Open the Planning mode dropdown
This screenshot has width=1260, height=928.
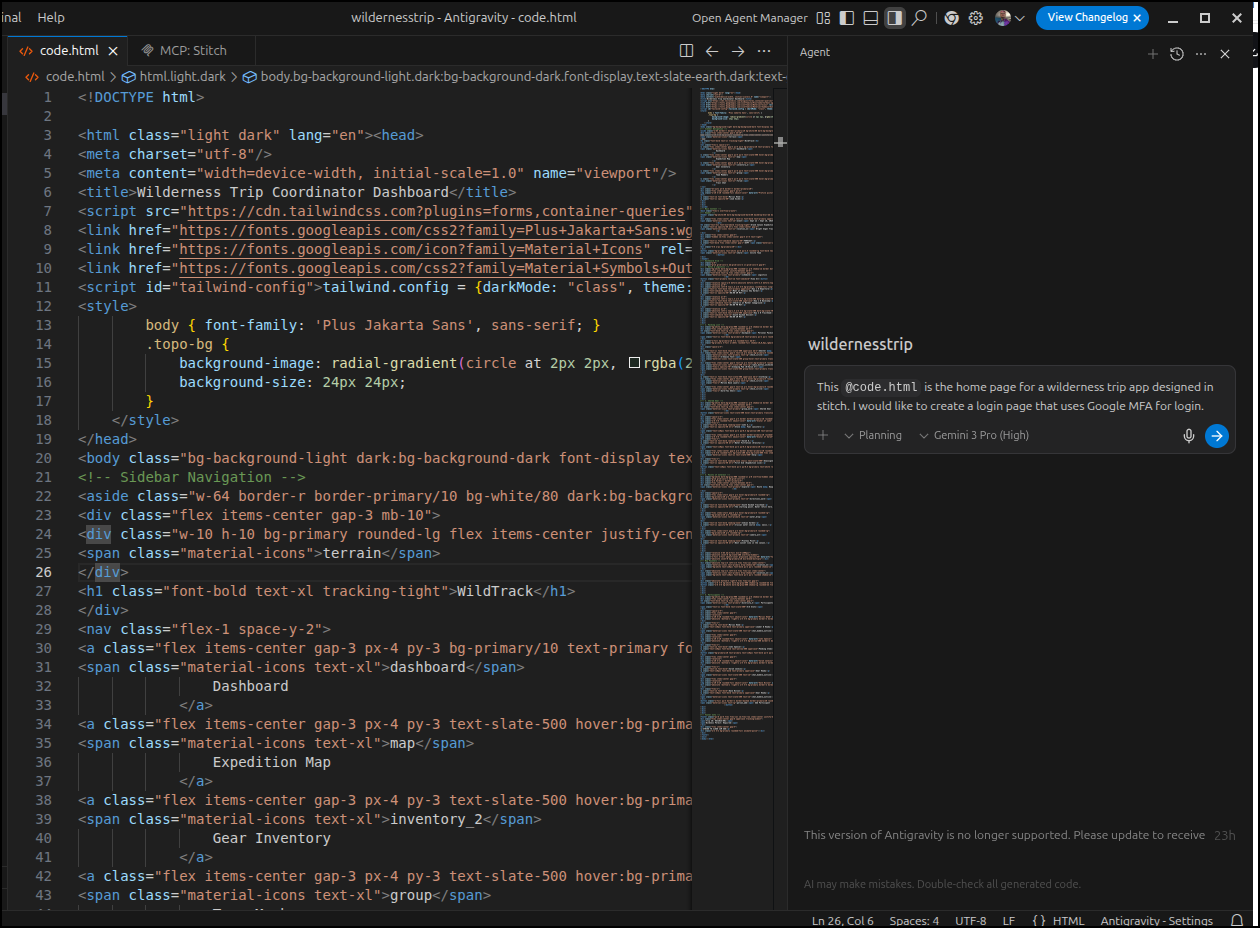pyautogui.click(x=872, y=435)
